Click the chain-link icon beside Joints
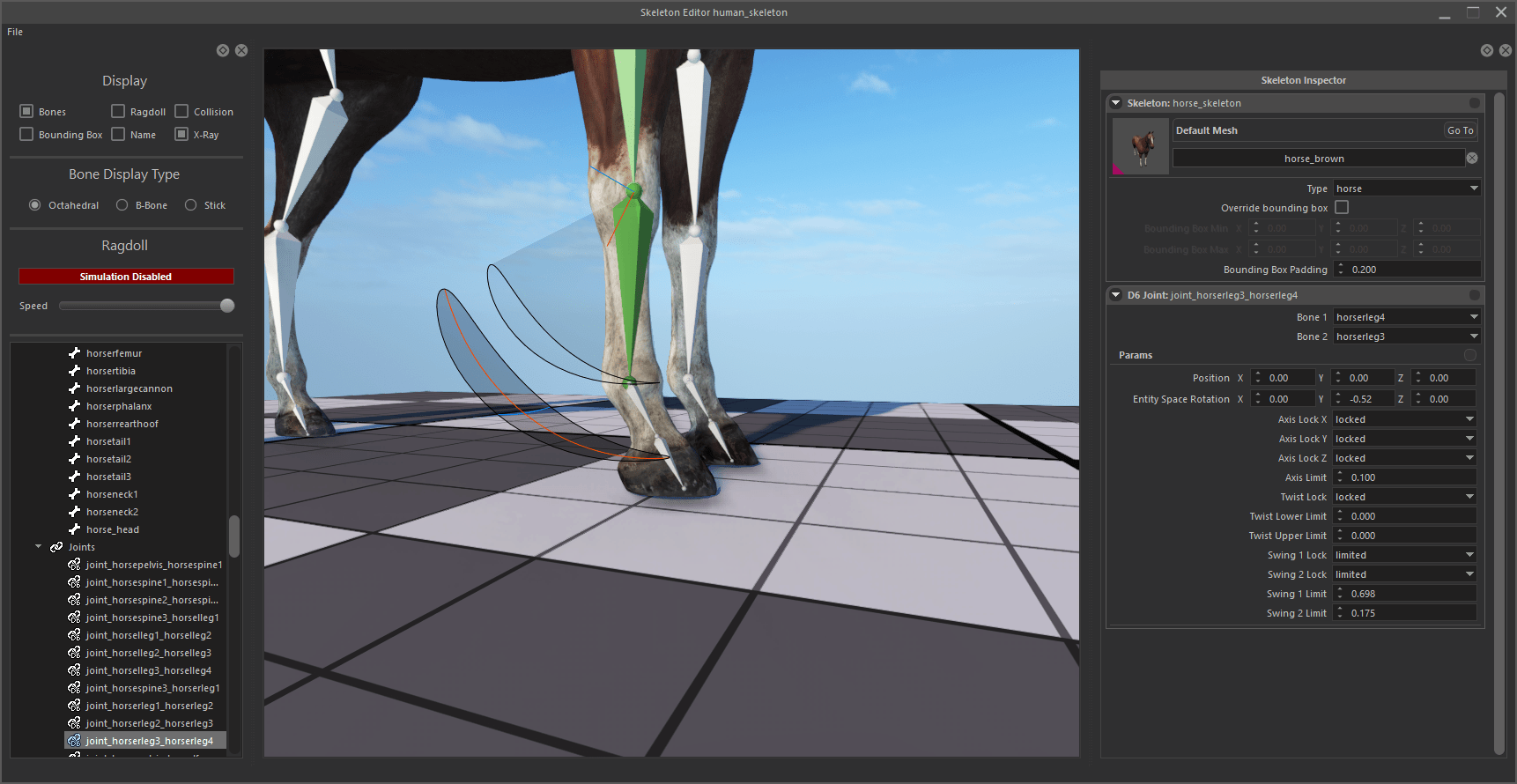This screenshot has height=784, width=1517. (x=56, y=547)
